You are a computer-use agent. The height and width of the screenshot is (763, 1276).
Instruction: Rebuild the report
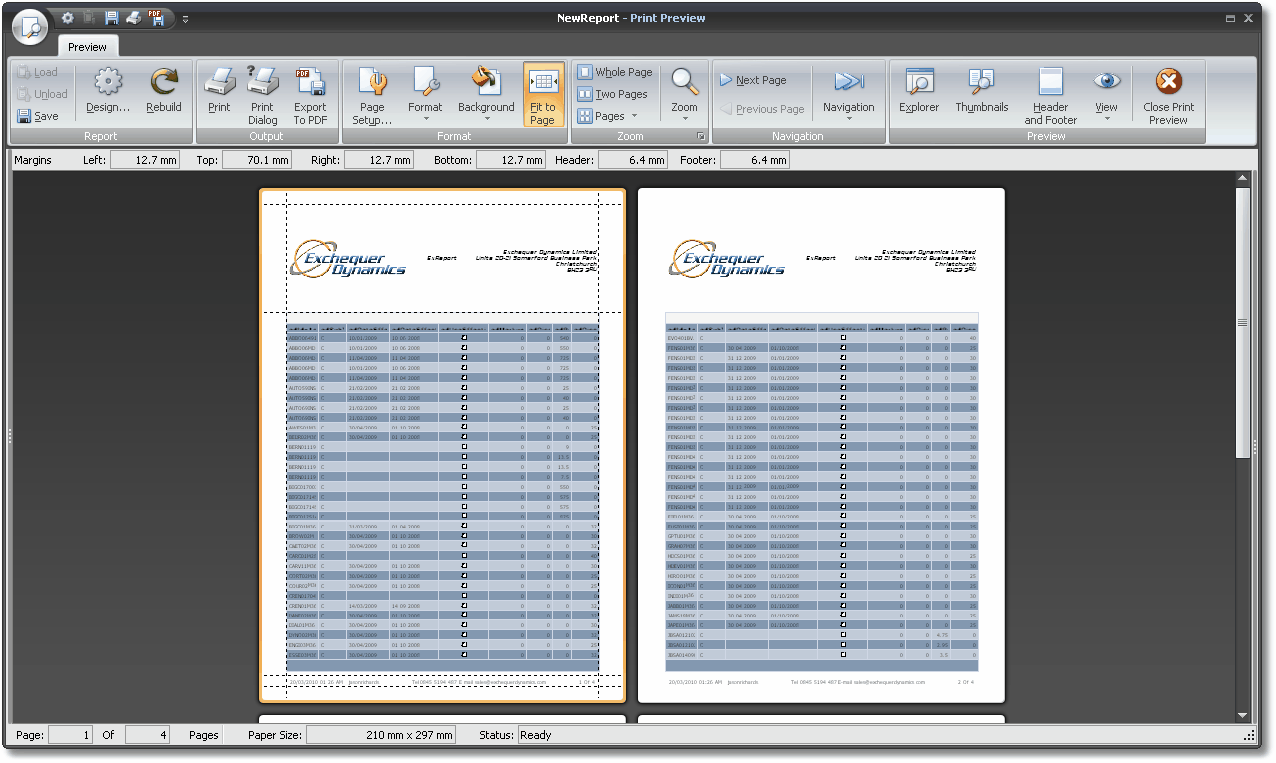(164, 92)
